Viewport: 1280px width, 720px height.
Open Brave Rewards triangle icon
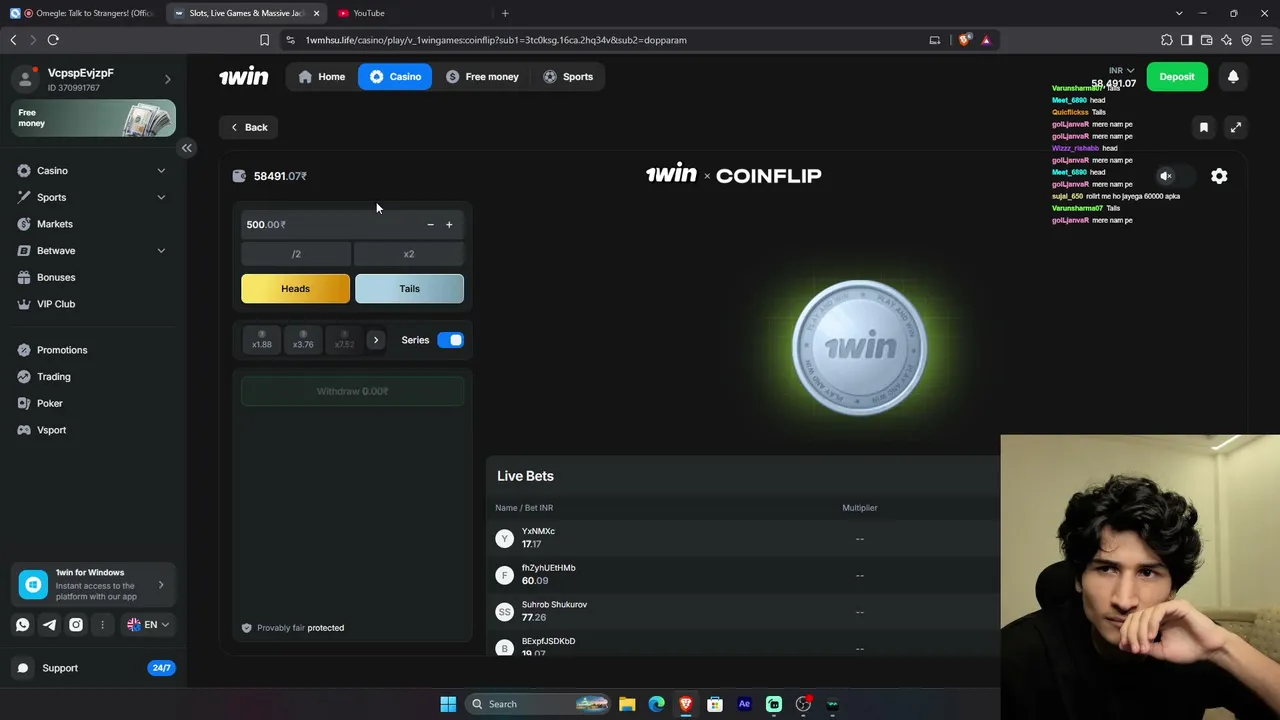click(x=986, y=40)
